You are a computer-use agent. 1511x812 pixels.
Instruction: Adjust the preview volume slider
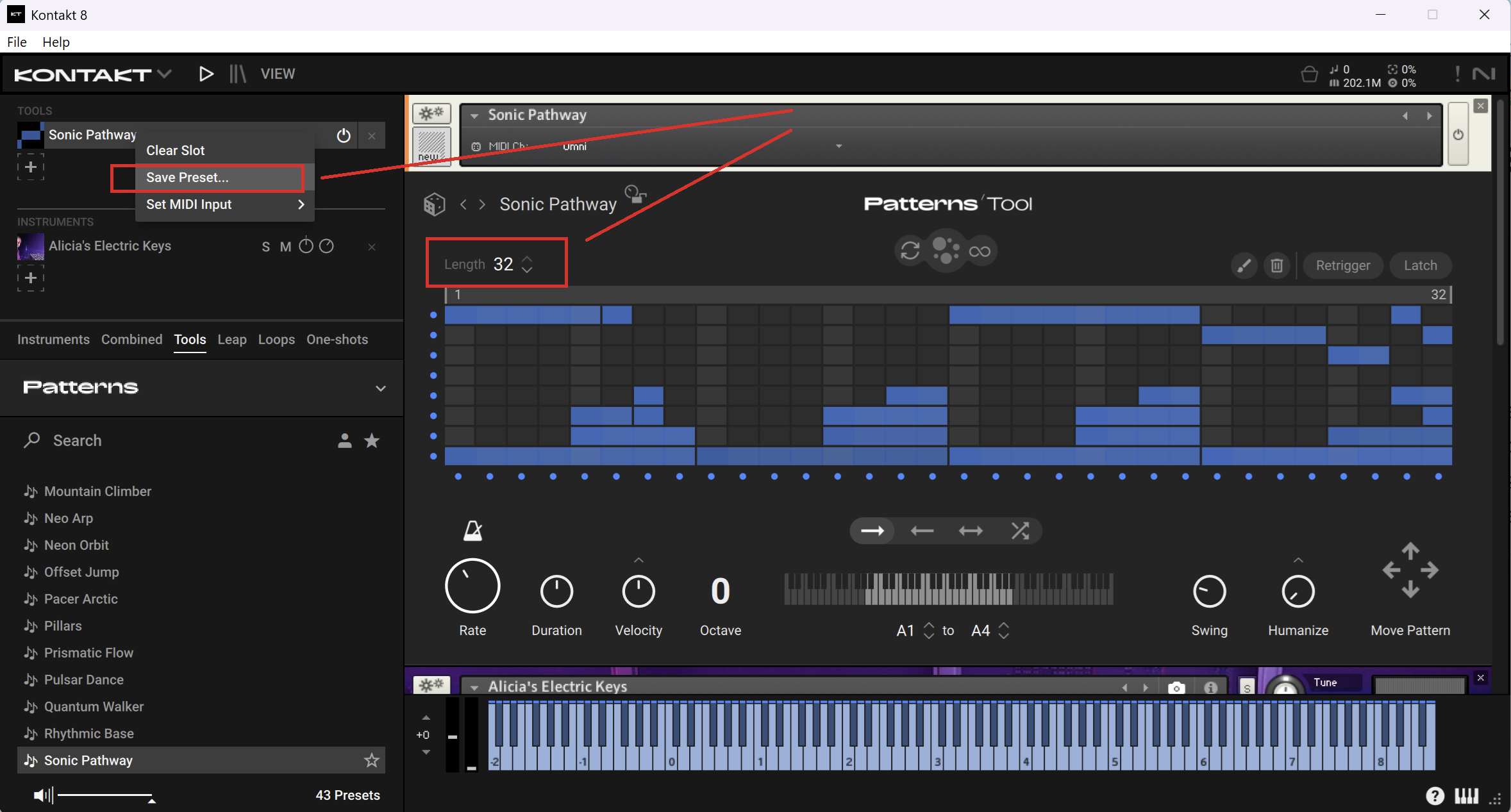[x=106, y=795]
